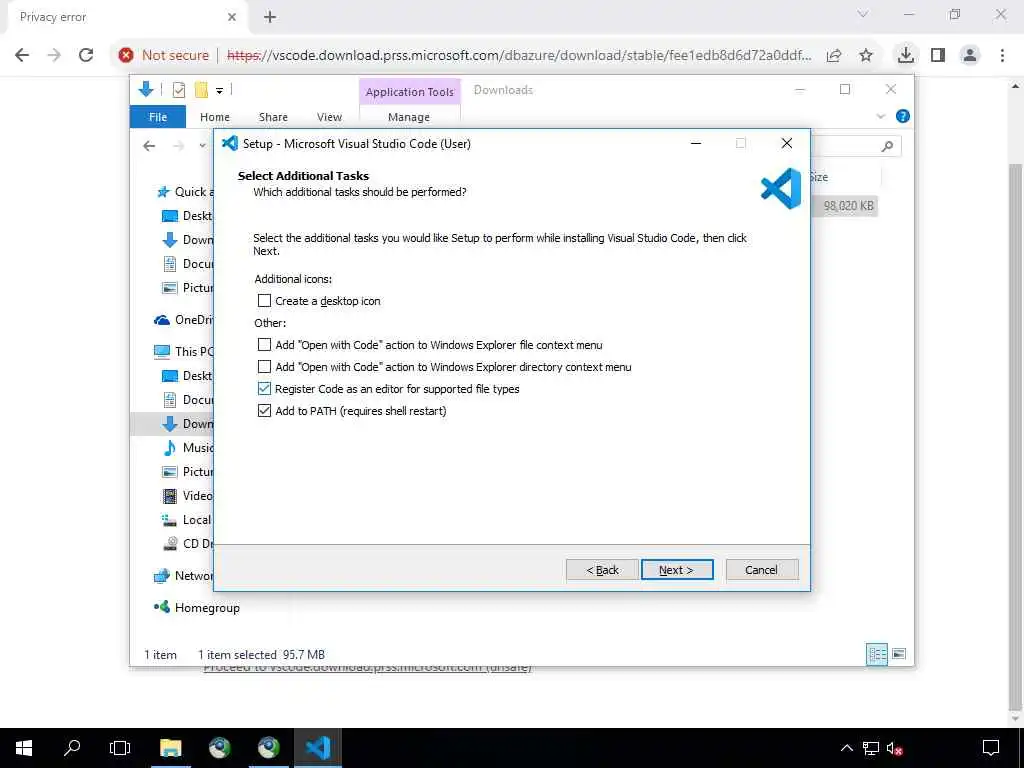Click the Explorer search magnifier icon
This screenshot has height=768, width=1024.
887,146
